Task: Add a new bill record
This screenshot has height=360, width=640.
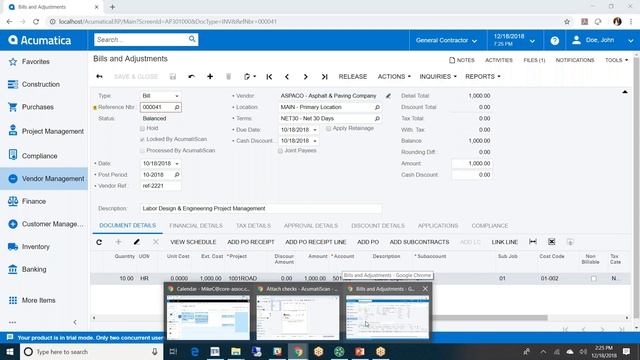Action: click(x=210, y=76)
